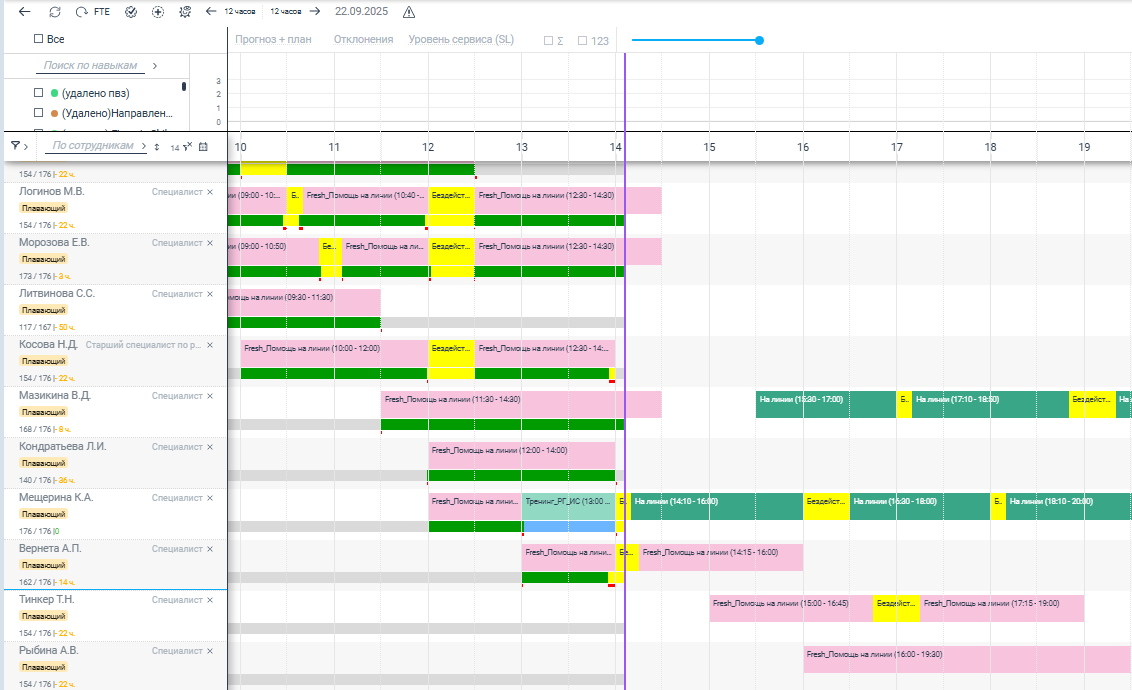Remove Тинкер Т.Н. with the x icon
Image resolution: width=1132 pixels, height=690 pixels.
pyautogui.click(x=210, y=600)
